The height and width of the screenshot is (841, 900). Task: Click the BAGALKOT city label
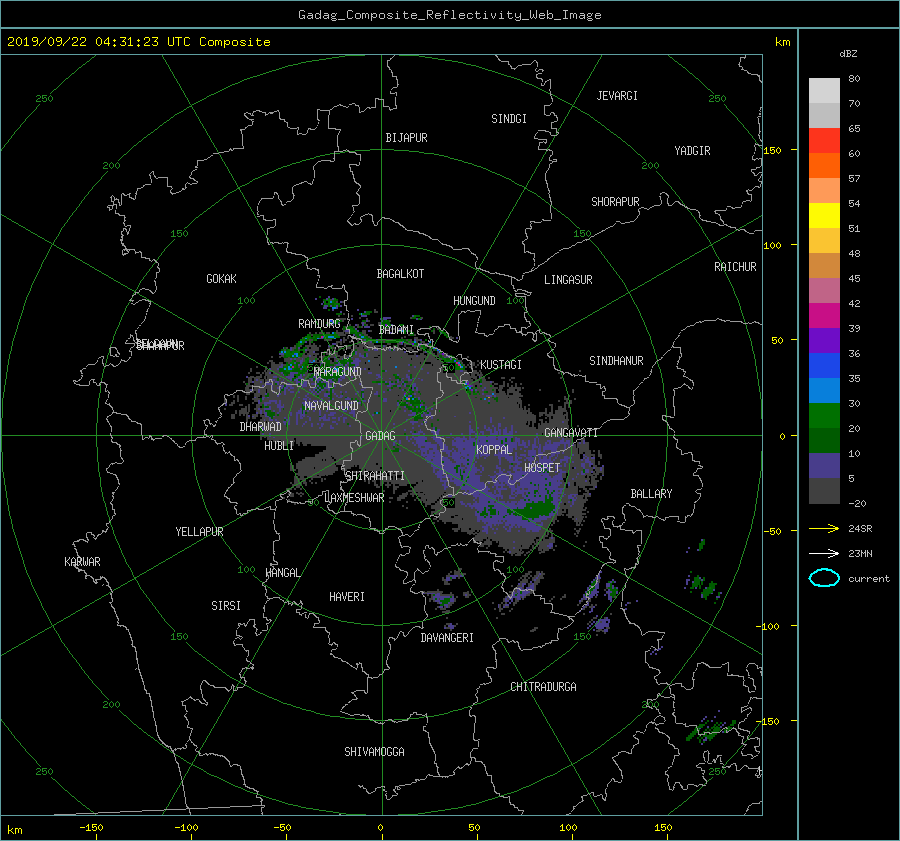[x=400, y=274]
